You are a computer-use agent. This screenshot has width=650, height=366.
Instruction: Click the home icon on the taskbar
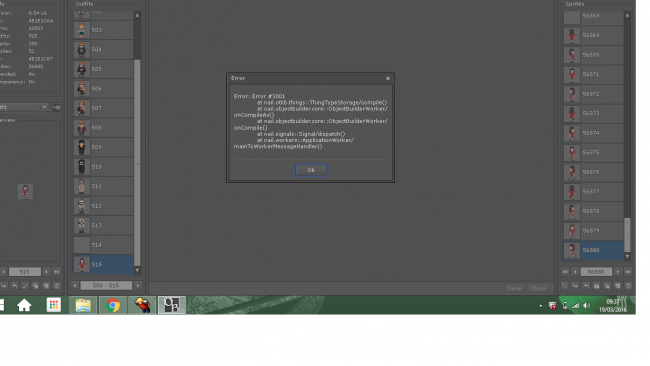24,305
